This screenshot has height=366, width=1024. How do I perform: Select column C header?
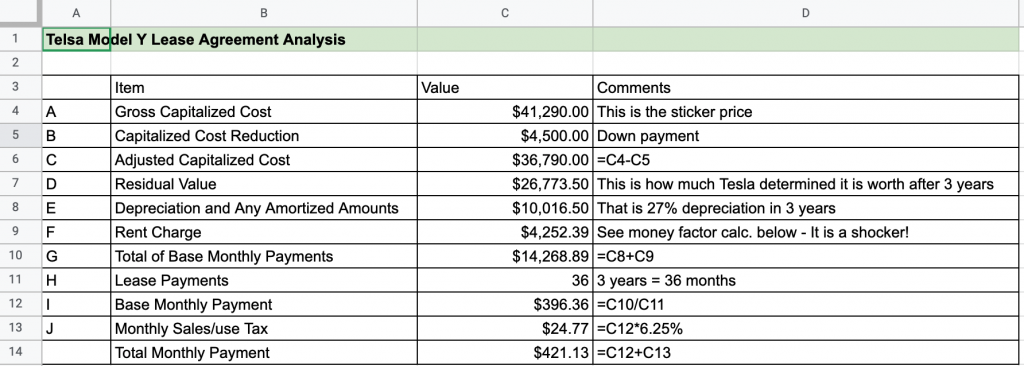505,13
